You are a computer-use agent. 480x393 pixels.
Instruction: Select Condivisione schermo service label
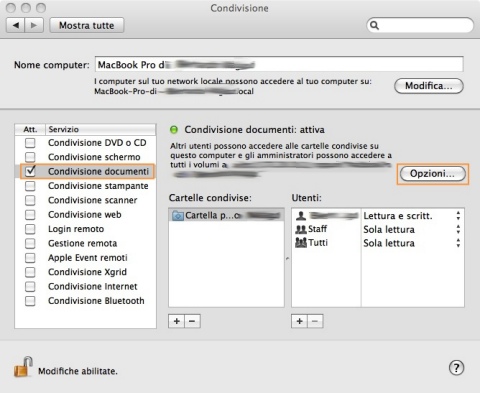[94, 157]
